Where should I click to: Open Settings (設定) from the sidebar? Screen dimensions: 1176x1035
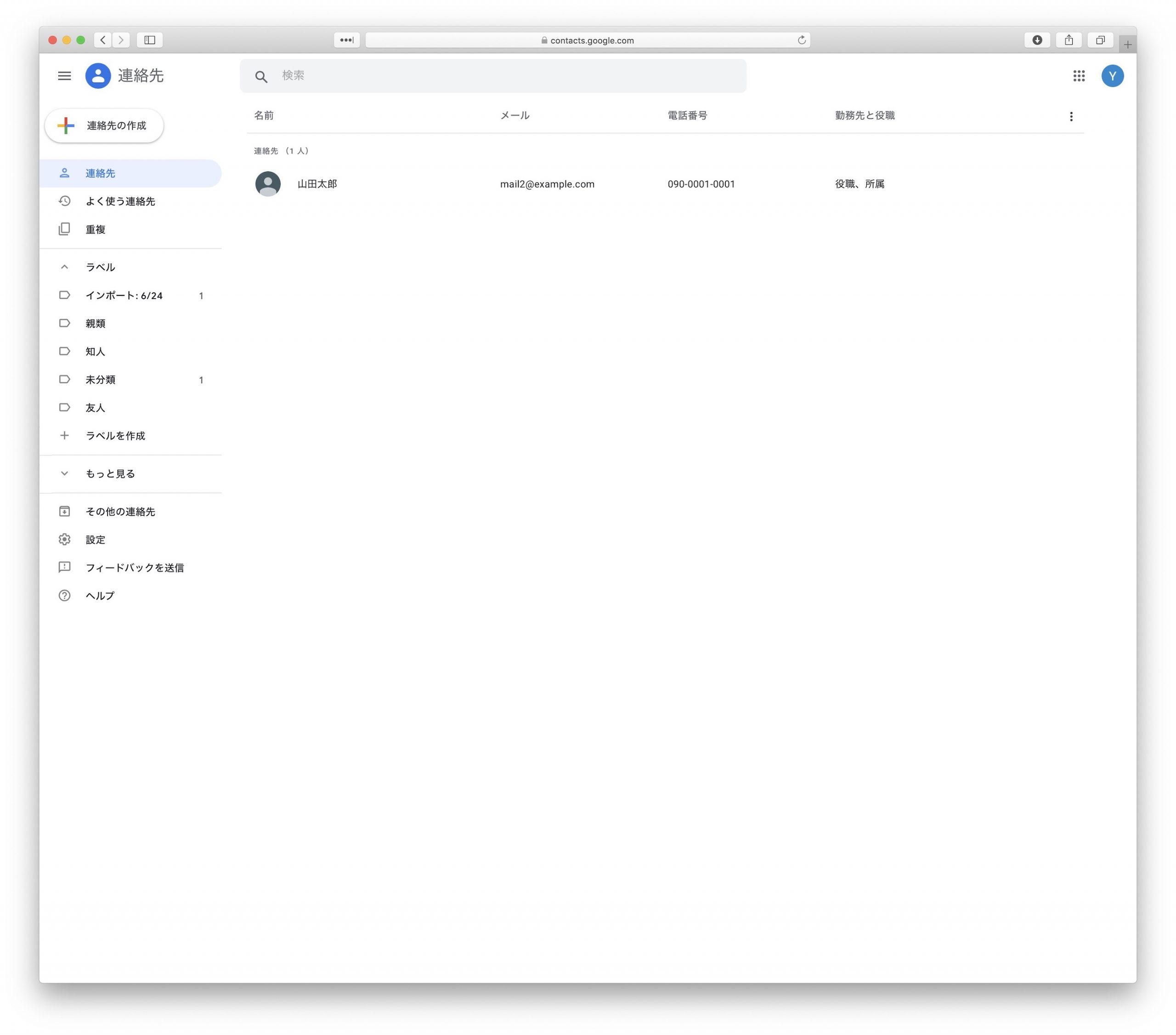[95, 540]
